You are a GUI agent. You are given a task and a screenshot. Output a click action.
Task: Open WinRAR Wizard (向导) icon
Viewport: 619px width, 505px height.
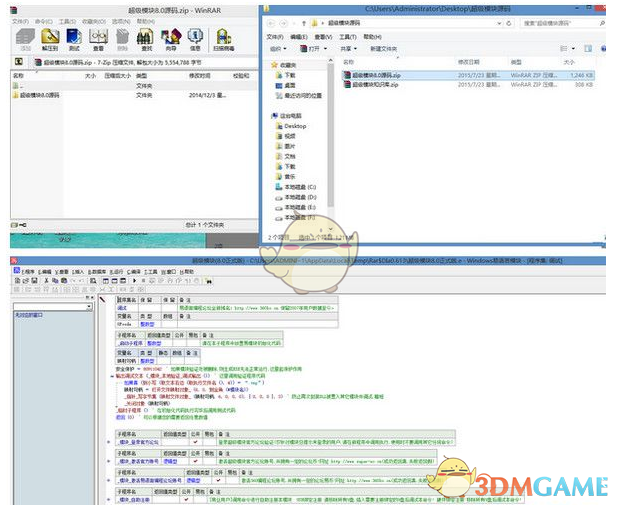coord(171,40)
